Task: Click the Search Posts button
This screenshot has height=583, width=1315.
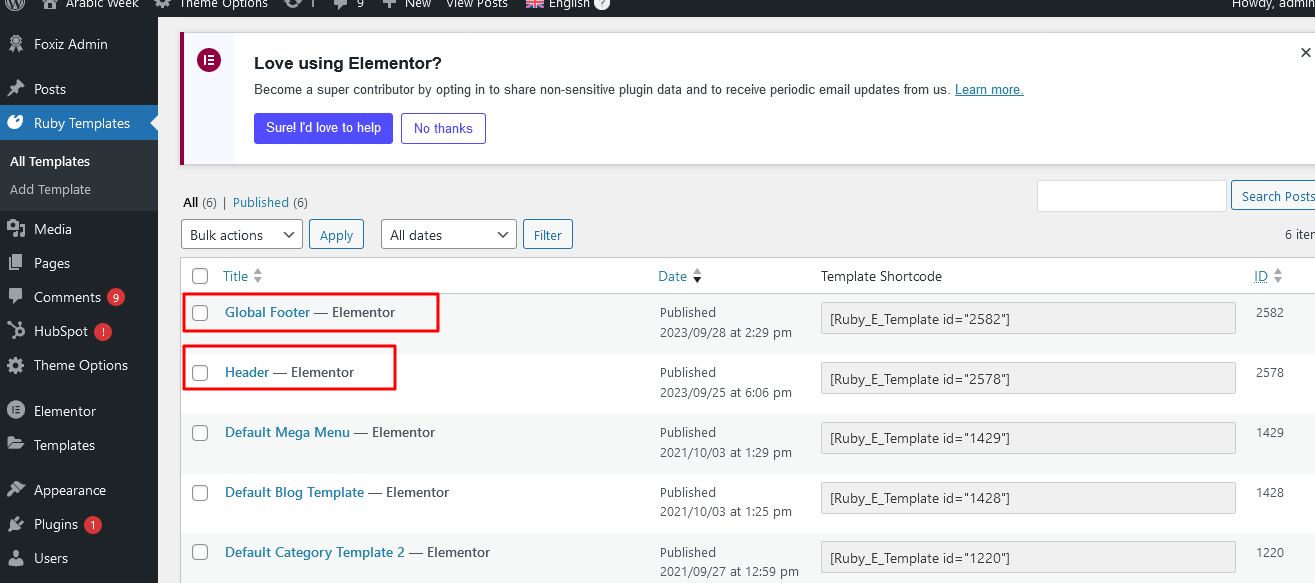Action: (x=1273, y=196)
